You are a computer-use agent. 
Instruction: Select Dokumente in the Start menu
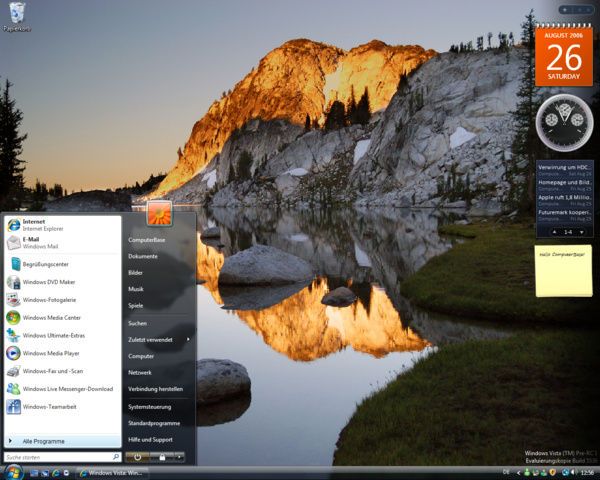[x=143, y=256]
